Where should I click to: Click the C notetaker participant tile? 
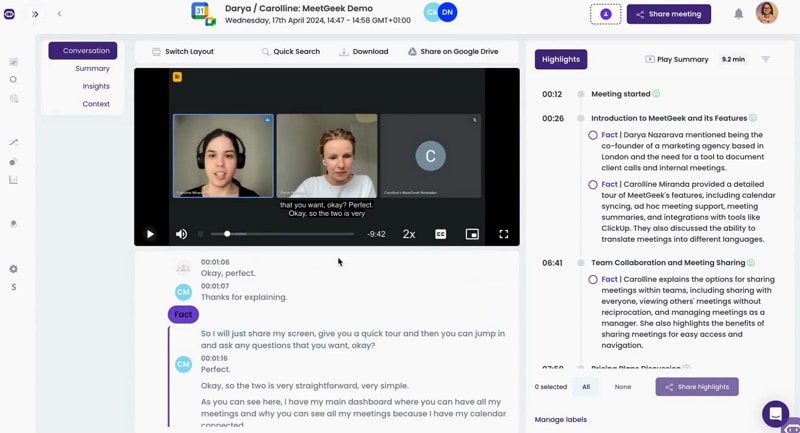430,156
